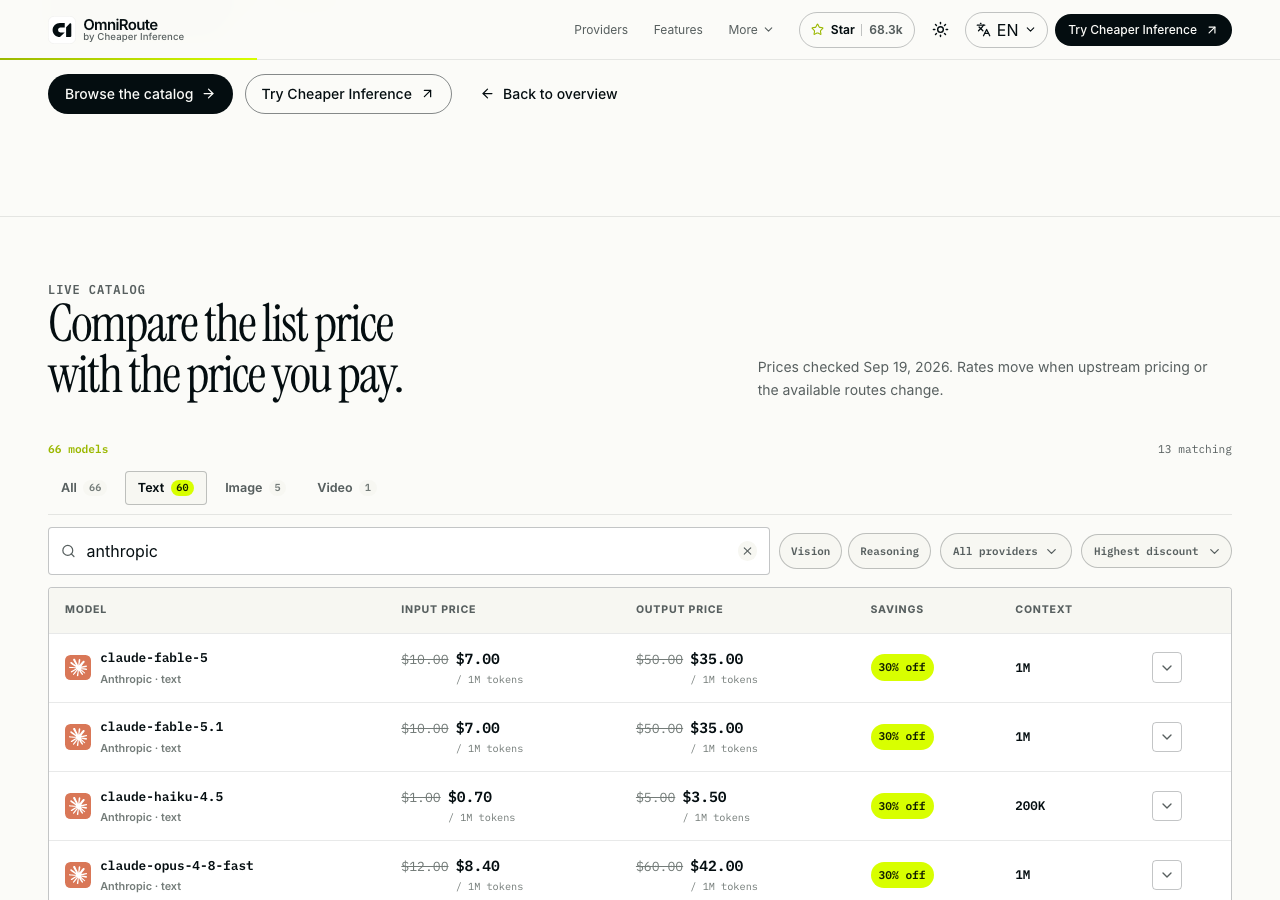Click the SAVINGS column header
Image resolution: width=1280 pixels, height=900 pixels.
tap(897, 609)
